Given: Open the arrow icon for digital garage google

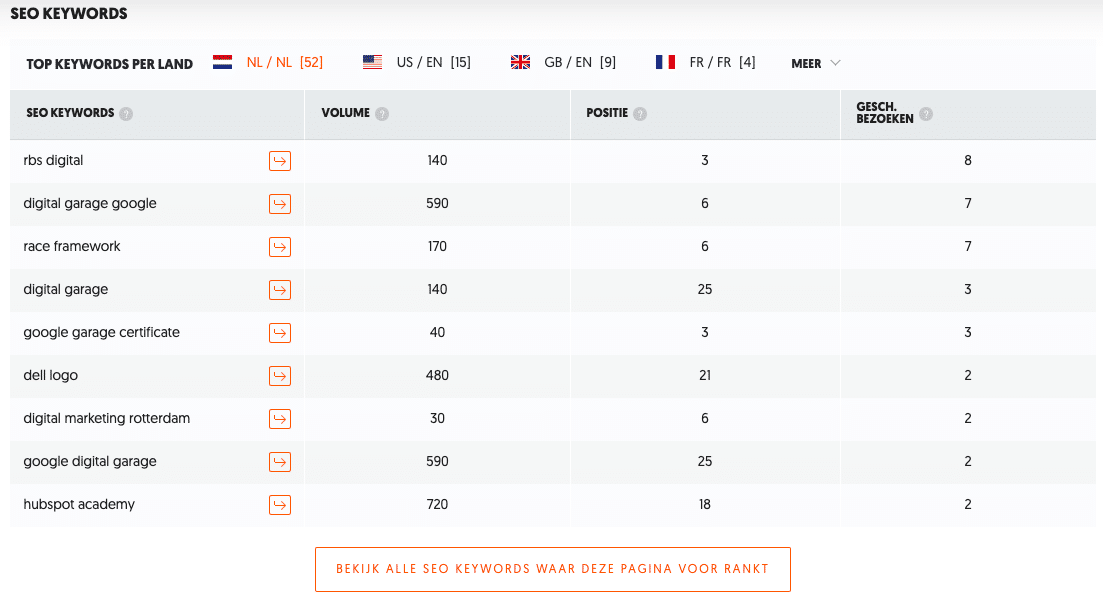Looking at the screenshot, I should [280, 204].
